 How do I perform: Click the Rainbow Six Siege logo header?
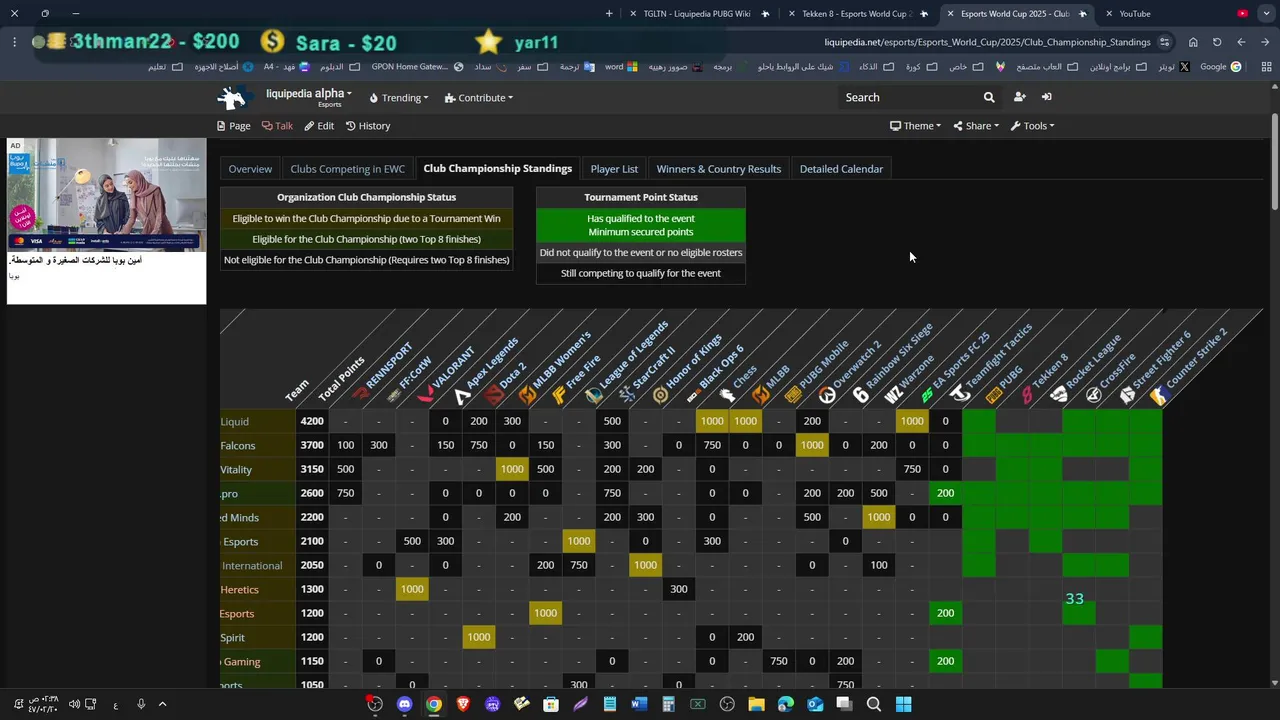pos(860,396)
